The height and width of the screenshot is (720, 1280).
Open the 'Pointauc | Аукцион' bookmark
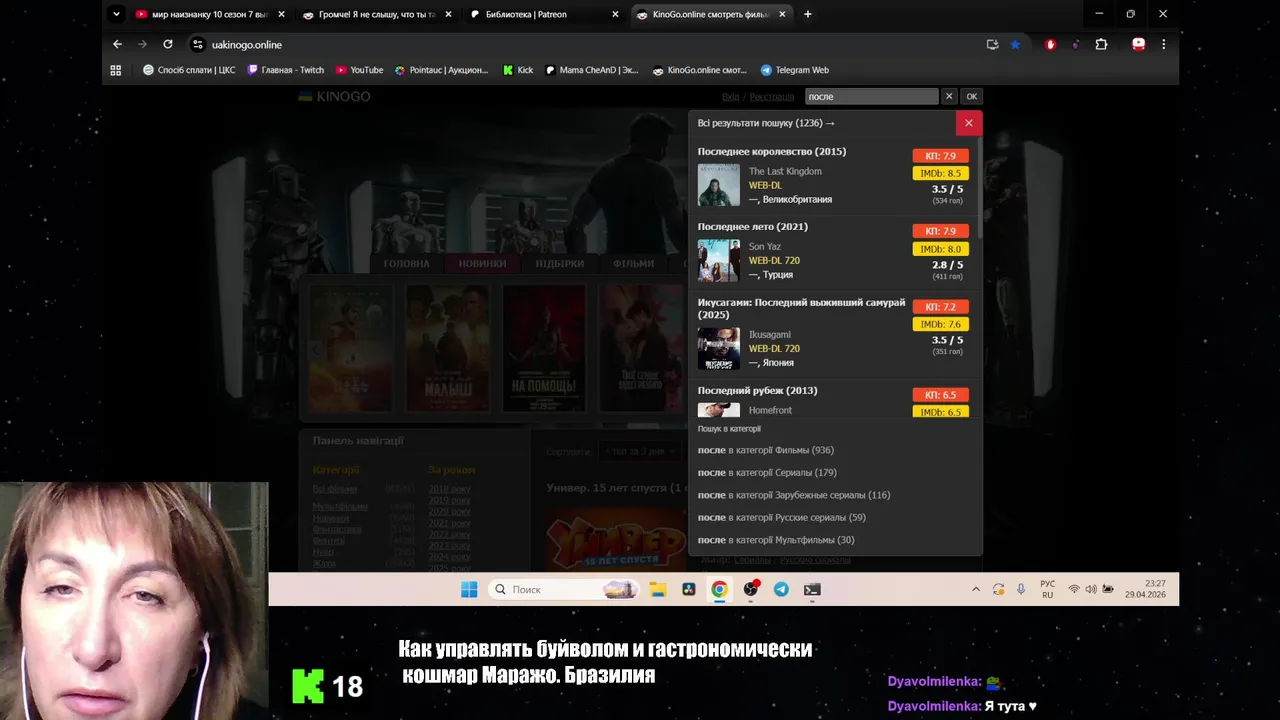pos(441,70)
